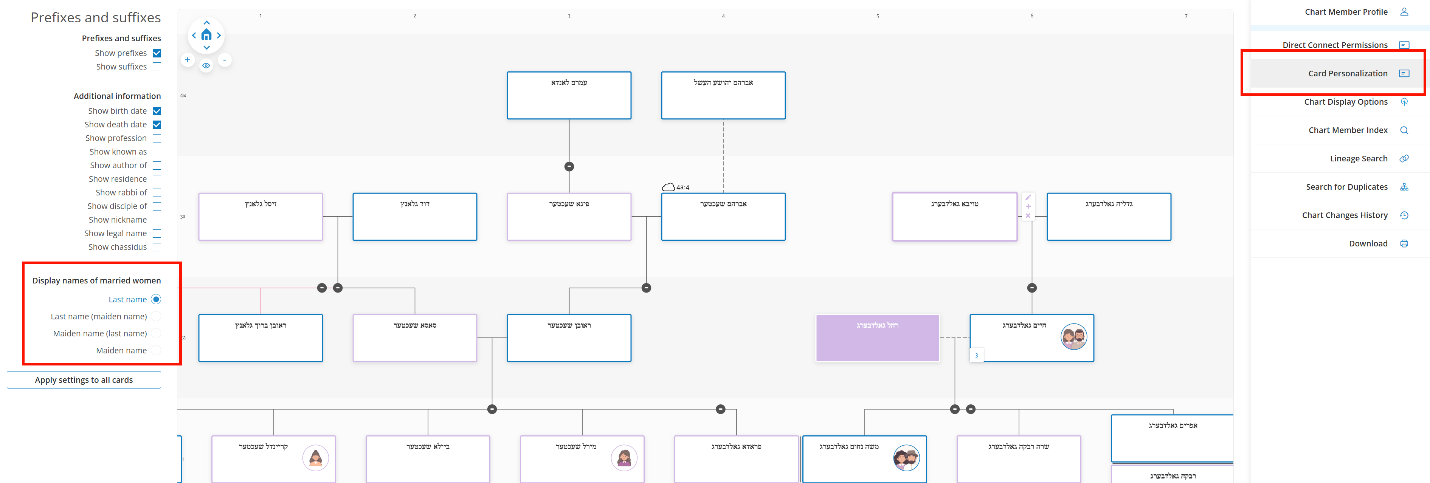The width and height of the screenshot is (1430, 483).
Task: Enable Show chassidus checkbox
Action: click(157, 246)
